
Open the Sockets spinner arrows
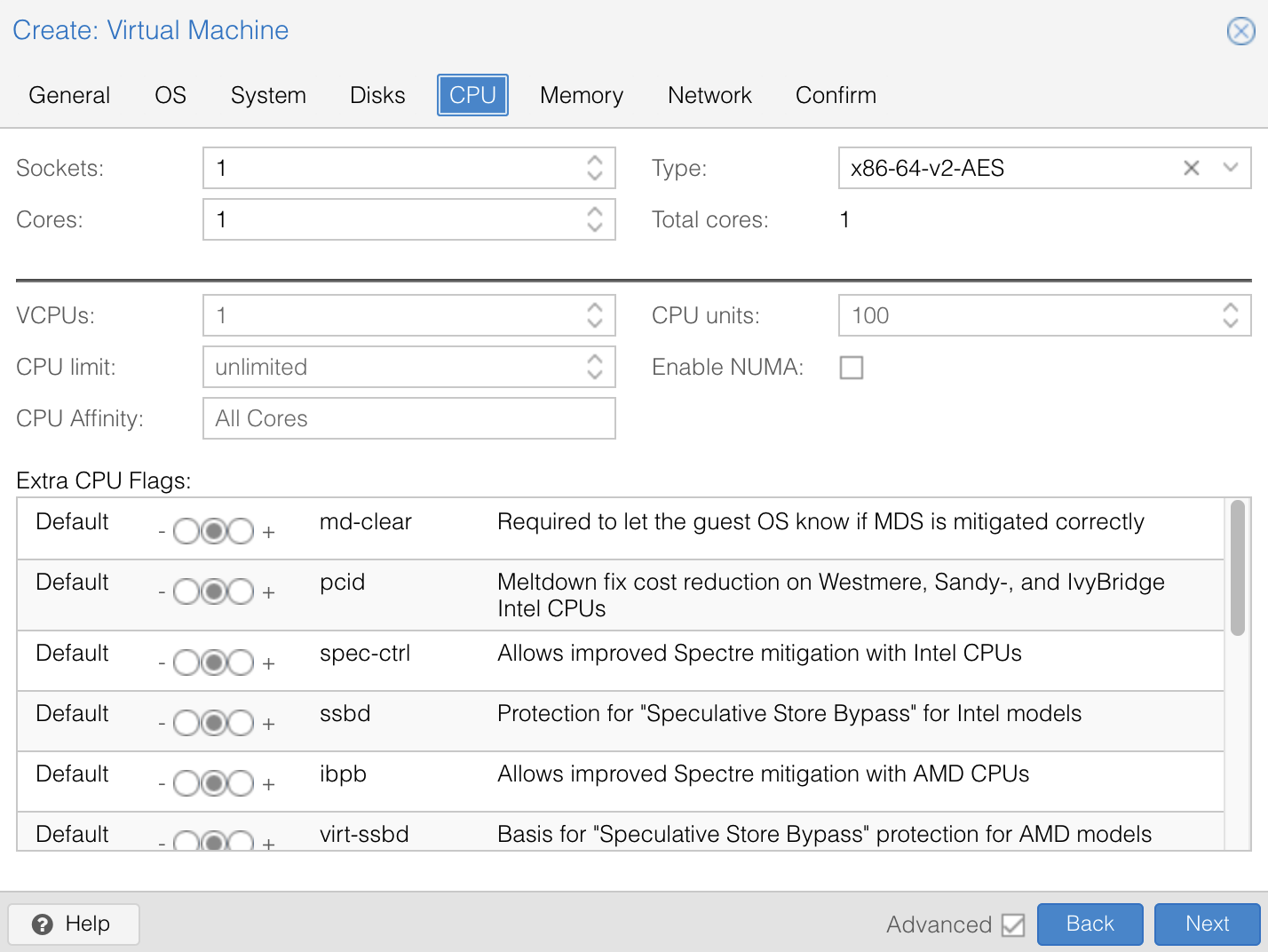click(595, 168)
